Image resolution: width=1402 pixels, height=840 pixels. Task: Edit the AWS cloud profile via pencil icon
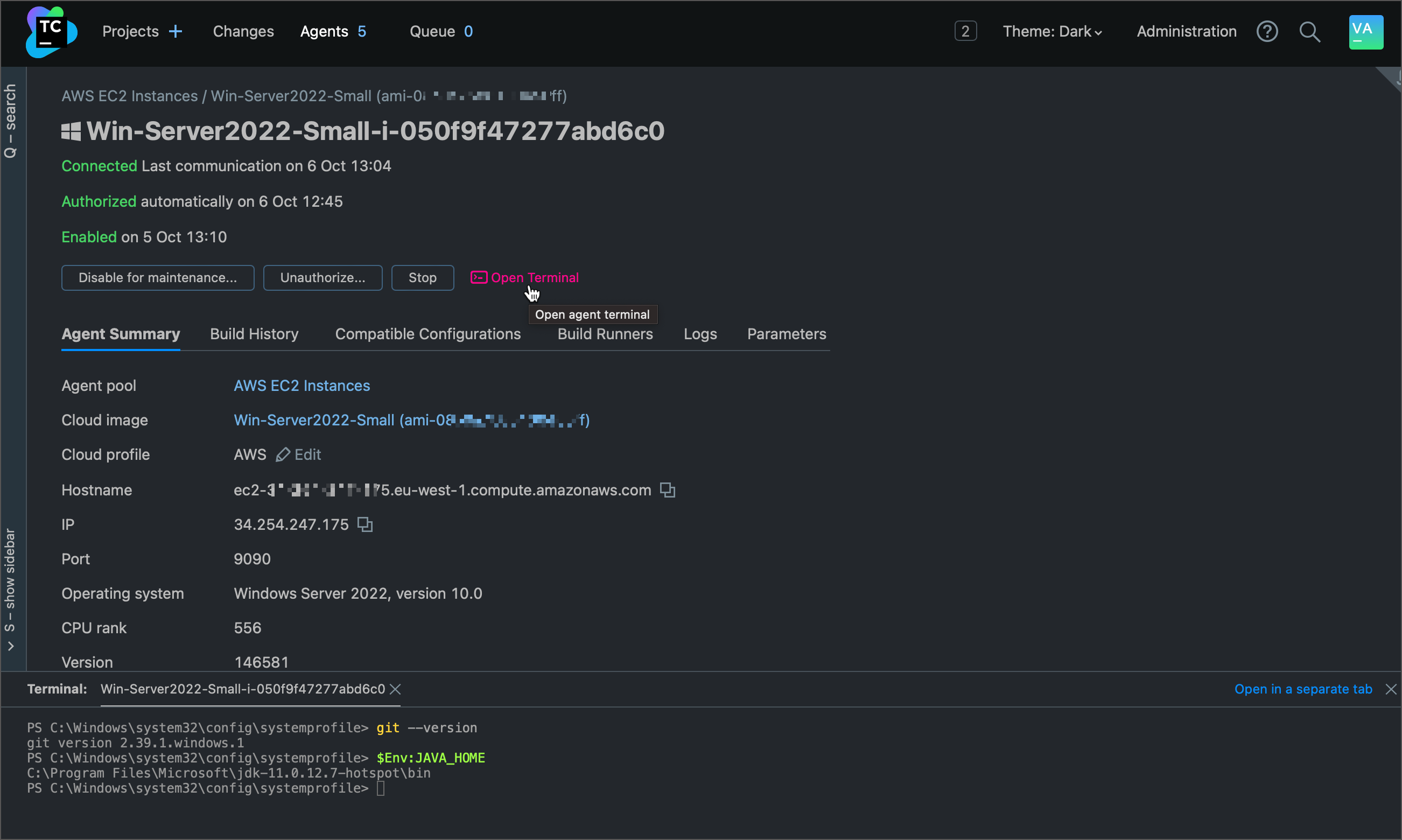283,454
